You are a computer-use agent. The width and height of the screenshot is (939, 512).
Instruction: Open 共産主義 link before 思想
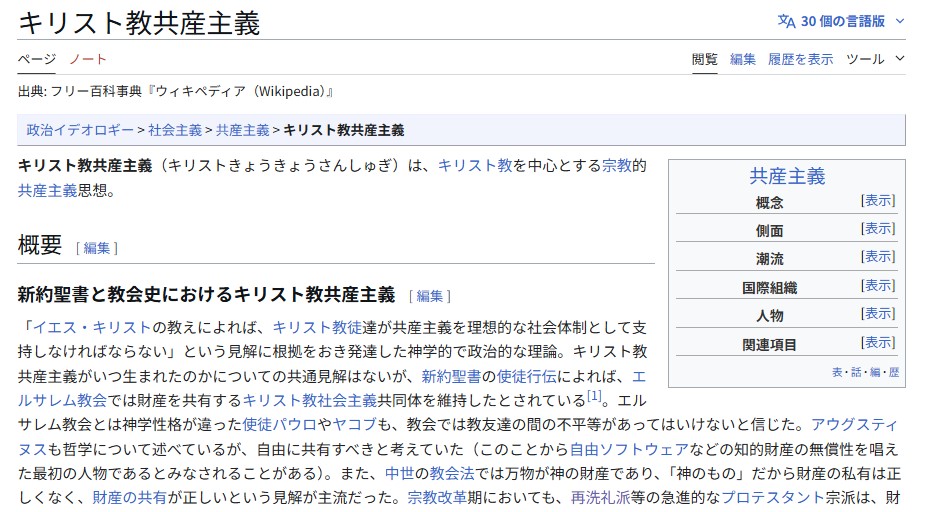pyautogui.click(x=47, y=190)
